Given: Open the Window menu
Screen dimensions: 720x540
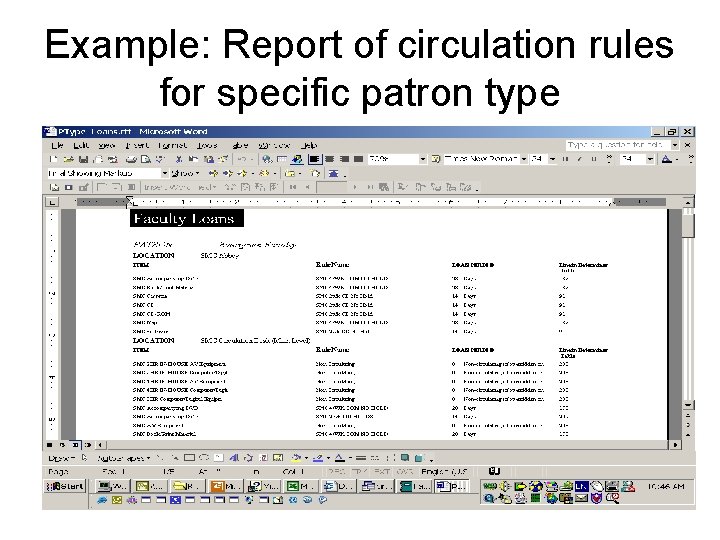Looking at the screenshot, I should coord(274,145).
